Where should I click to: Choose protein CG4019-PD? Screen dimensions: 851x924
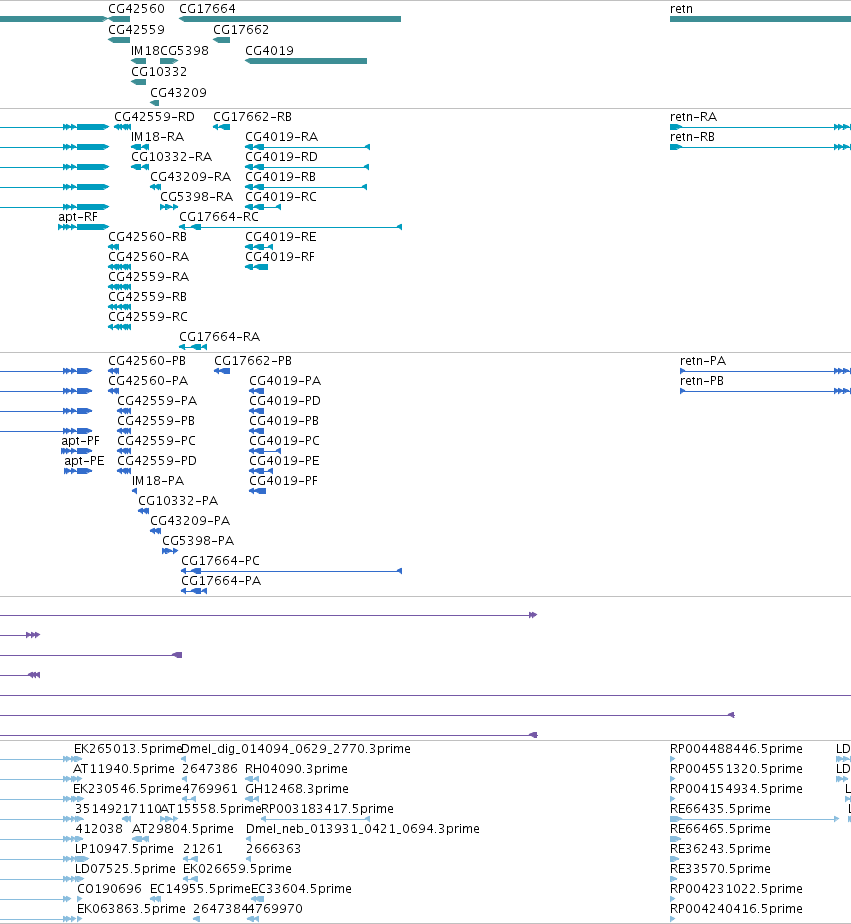(285, 401)
